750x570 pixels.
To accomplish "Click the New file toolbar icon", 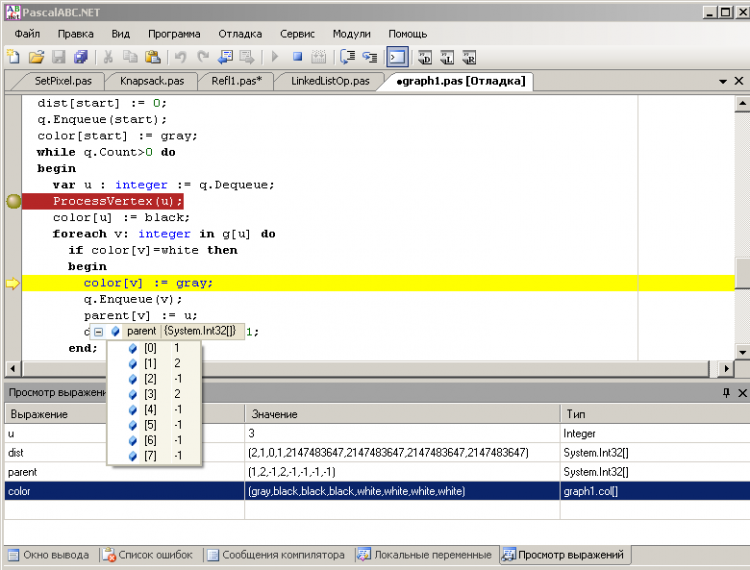I will tap(15, 57).
